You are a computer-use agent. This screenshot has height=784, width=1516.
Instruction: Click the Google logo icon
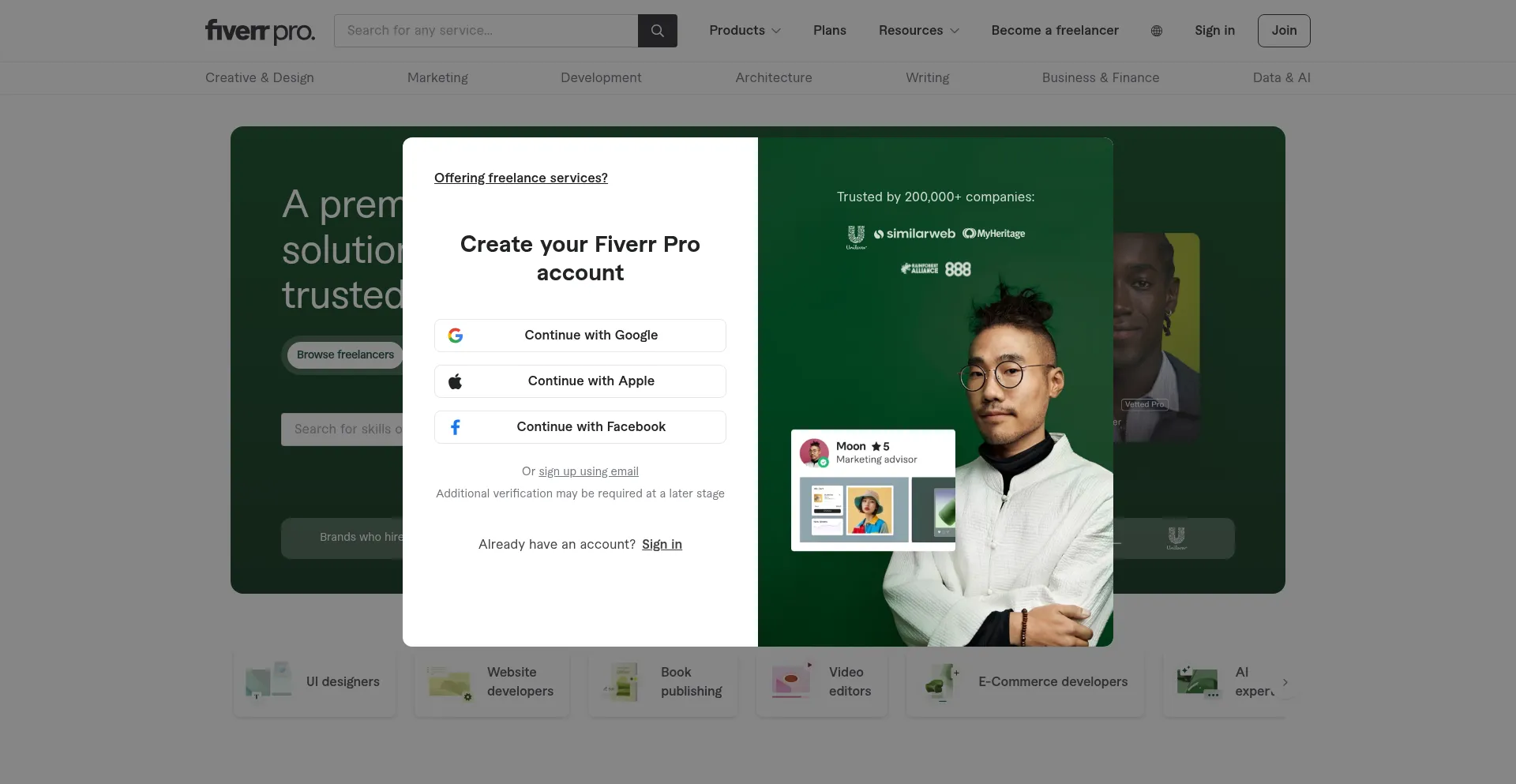point(456,336)
